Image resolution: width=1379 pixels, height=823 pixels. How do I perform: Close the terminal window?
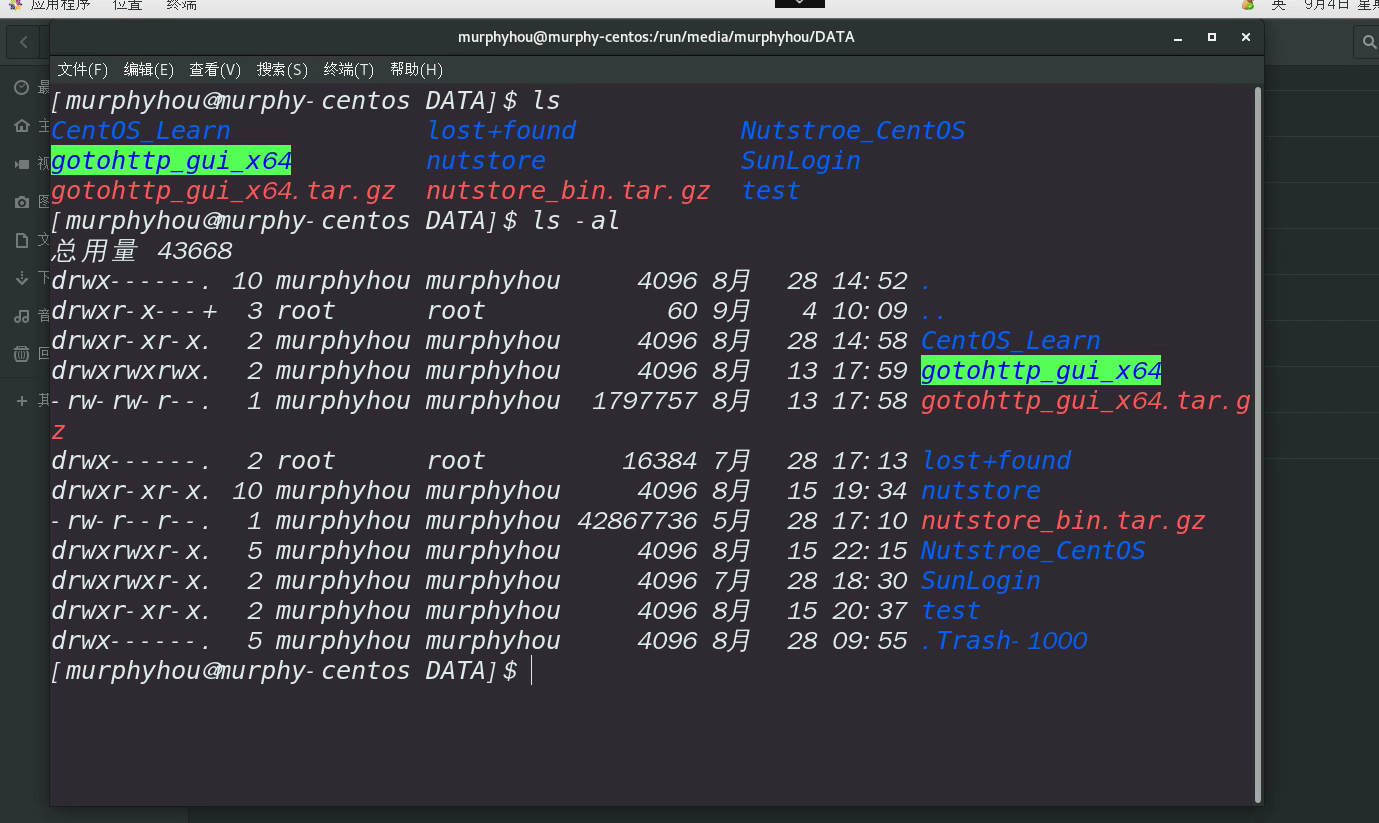pyautogui.click(x=1246, y=37)
